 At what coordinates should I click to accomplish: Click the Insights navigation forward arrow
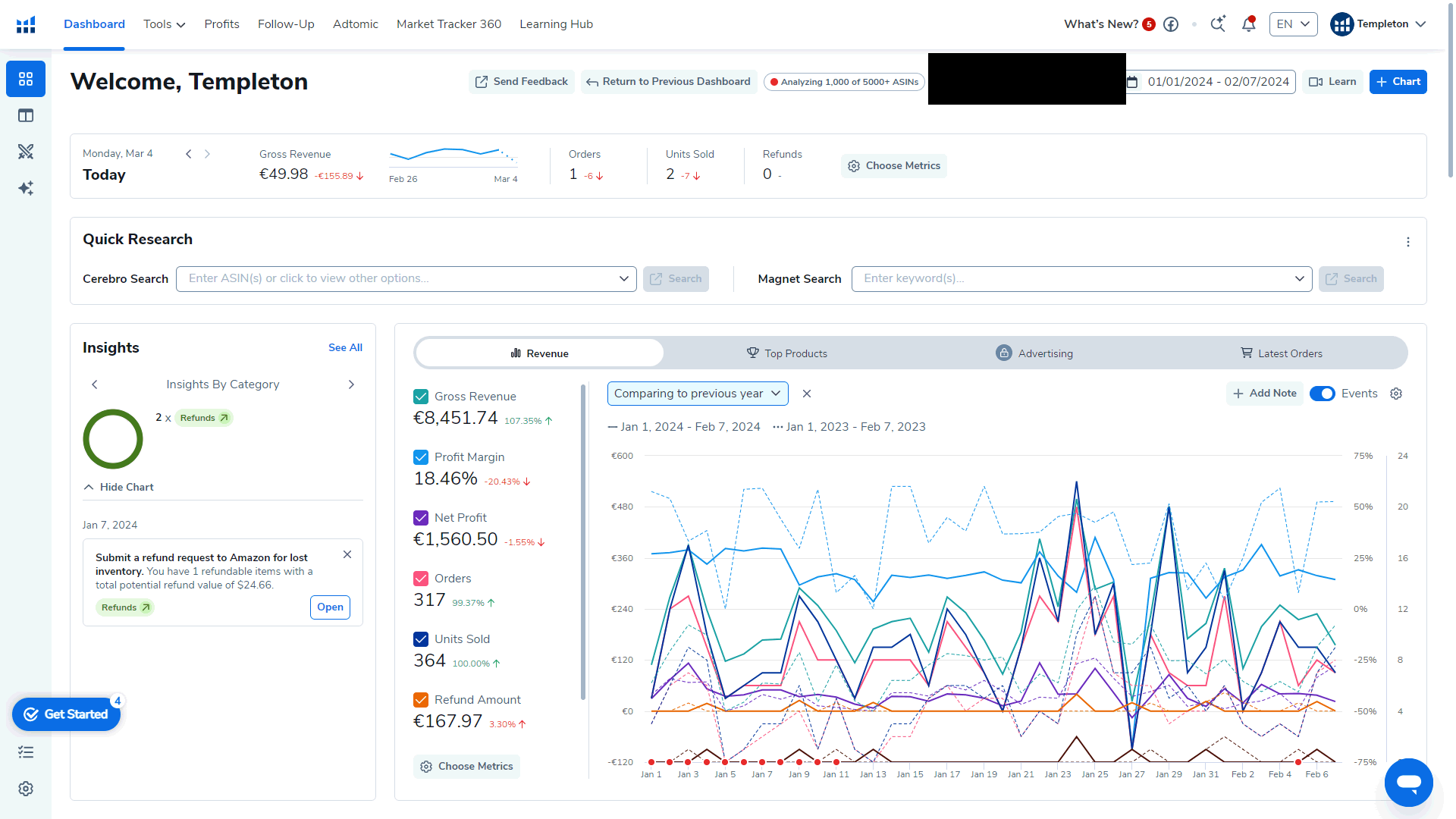[352, 384]
